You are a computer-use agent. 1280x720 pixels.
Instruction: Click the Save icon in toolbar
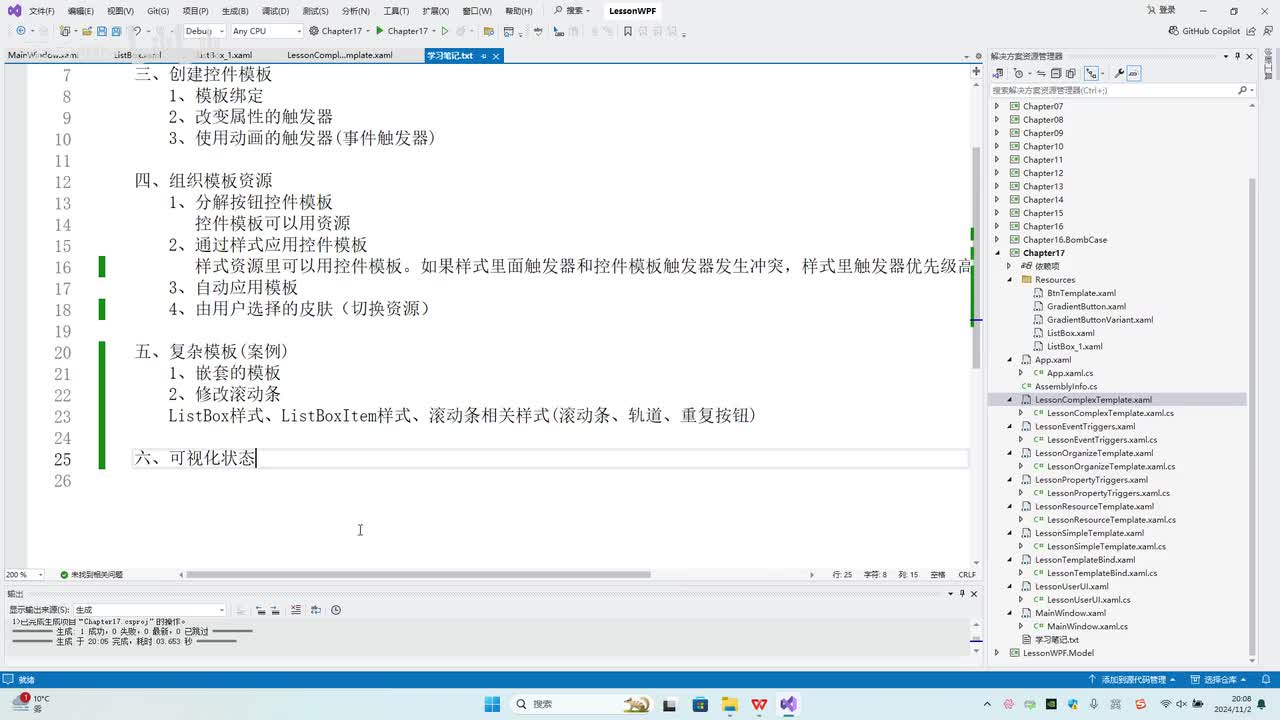click(101, 31)
